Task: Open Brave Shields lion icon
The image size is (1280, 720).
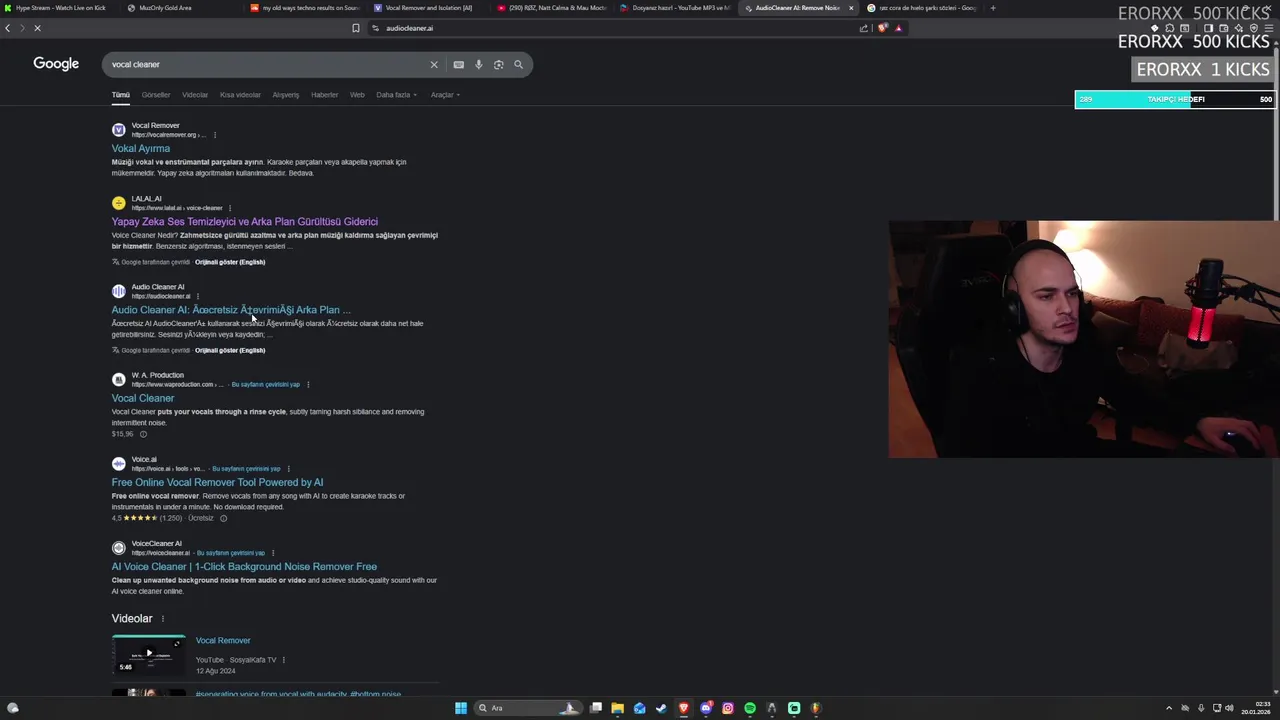Action: pyautogui.click(x=882, y=28)
